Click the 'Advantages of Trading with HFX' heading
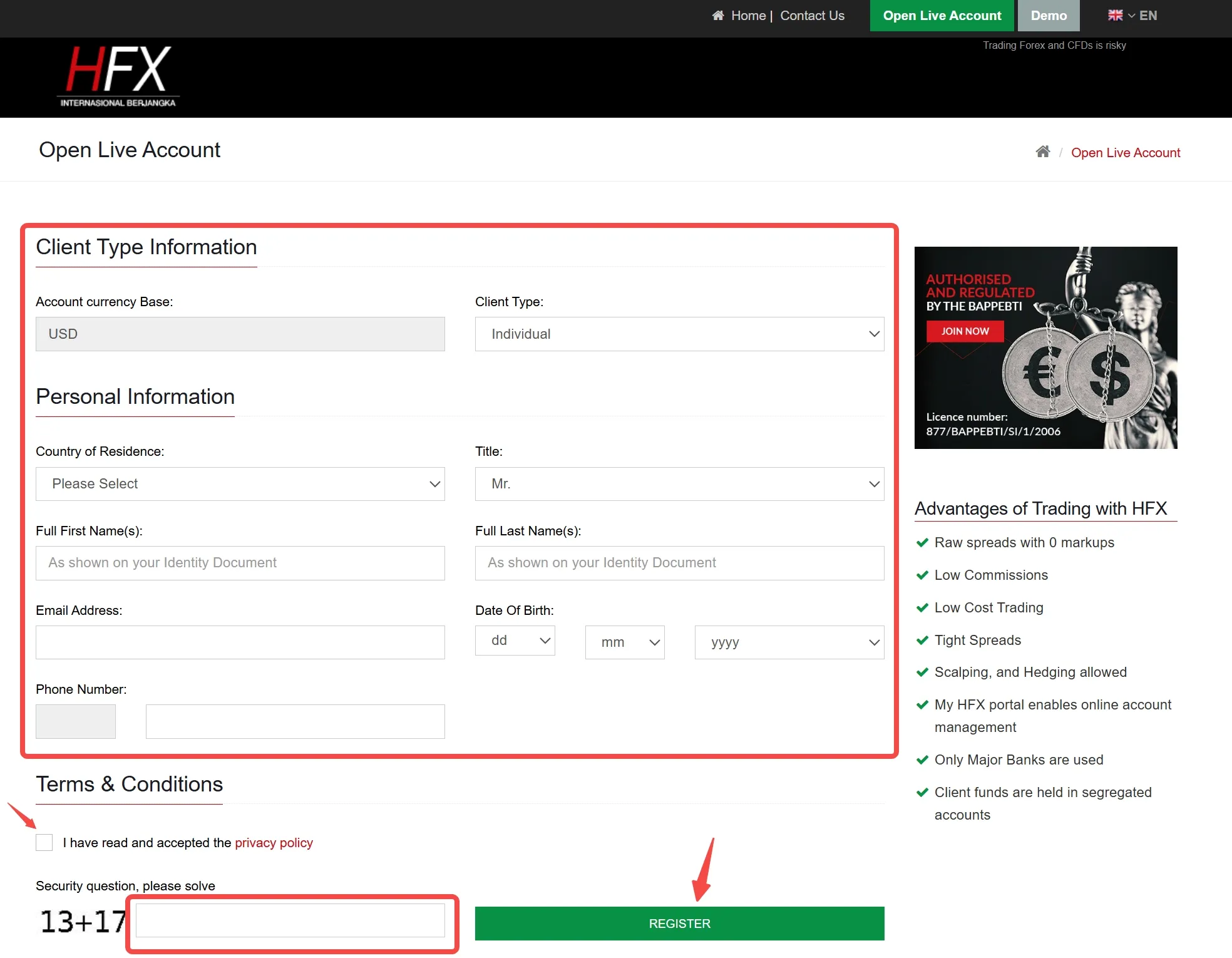This screenshot has width=1232, height=958. [1041, 508]
